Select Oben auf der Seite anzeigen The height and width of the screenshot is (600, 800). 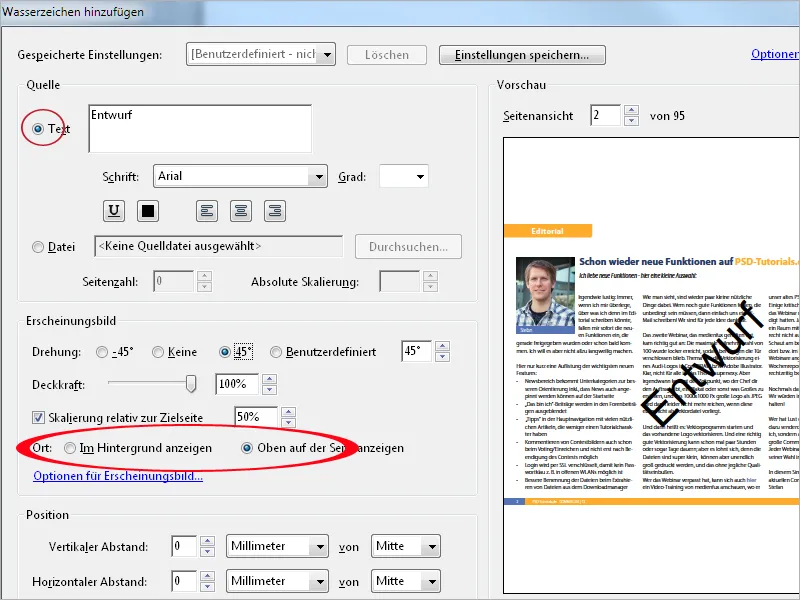[247, 448]
